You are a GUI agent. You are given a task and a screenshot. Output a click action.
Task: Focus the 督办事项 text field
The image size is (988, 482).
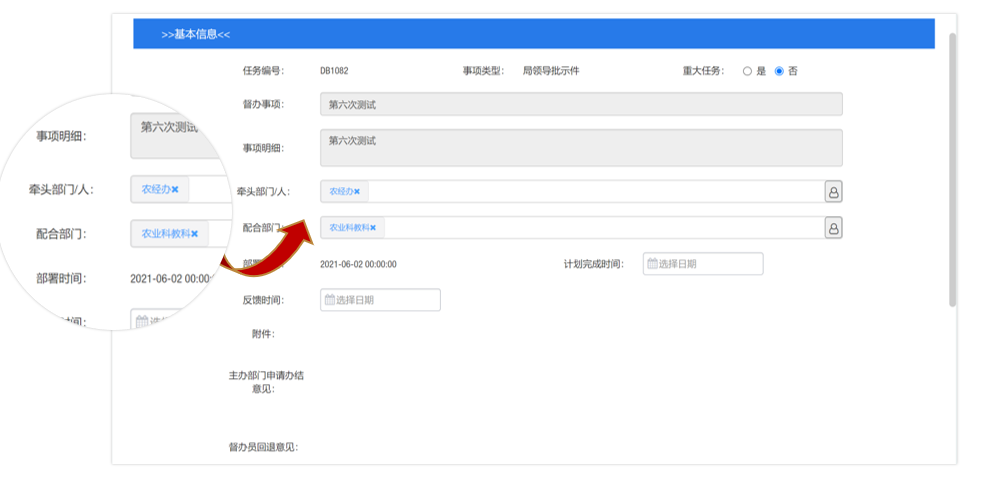click(580, 104)
